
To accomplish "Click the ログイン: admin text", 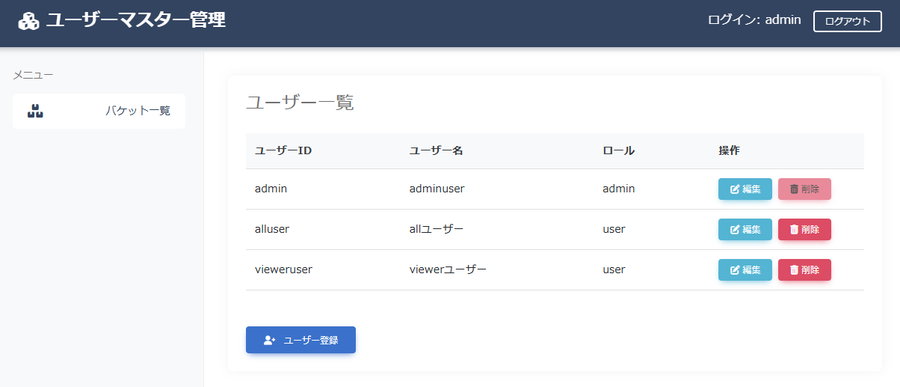I will tap(754, 20).
